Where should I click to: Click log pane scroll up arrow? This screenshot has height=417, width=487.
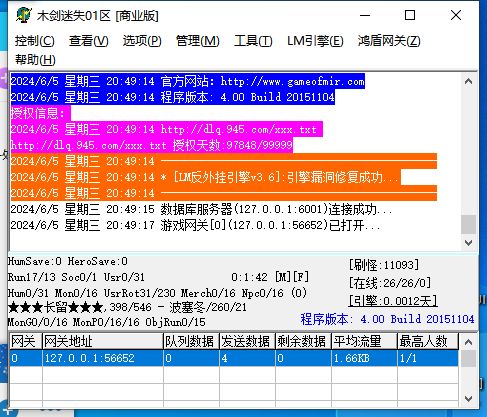click(468, 81)
